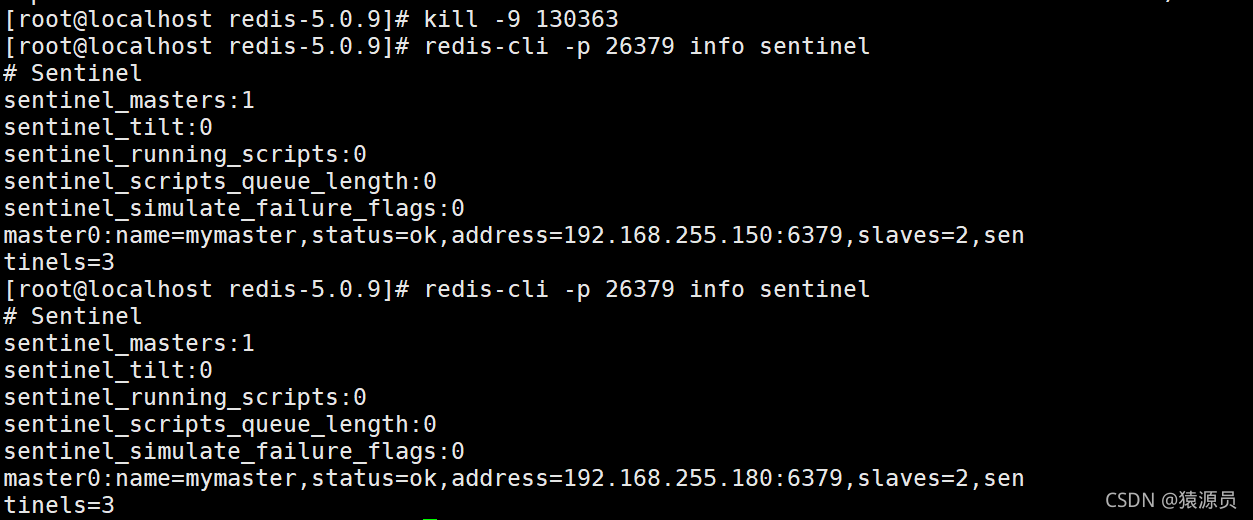
Task: Click the kill -9 130363 command
Action: point(521,19)
